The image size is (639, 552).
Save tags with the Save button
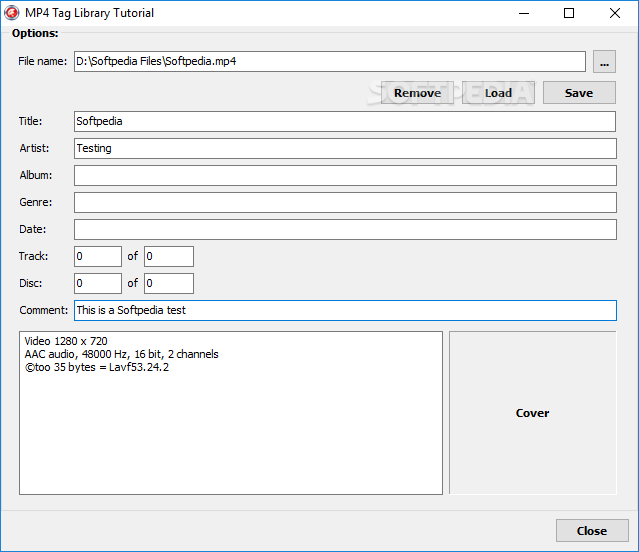579,93
